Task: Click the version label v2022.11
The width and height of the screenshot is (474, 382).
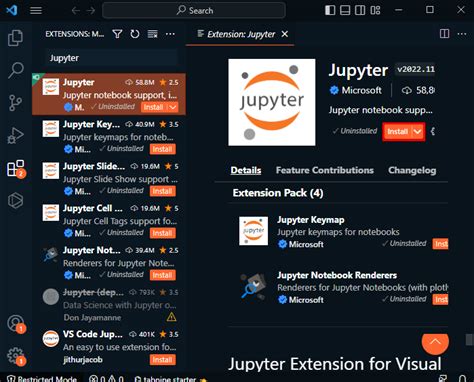Action: coord(416,69)
